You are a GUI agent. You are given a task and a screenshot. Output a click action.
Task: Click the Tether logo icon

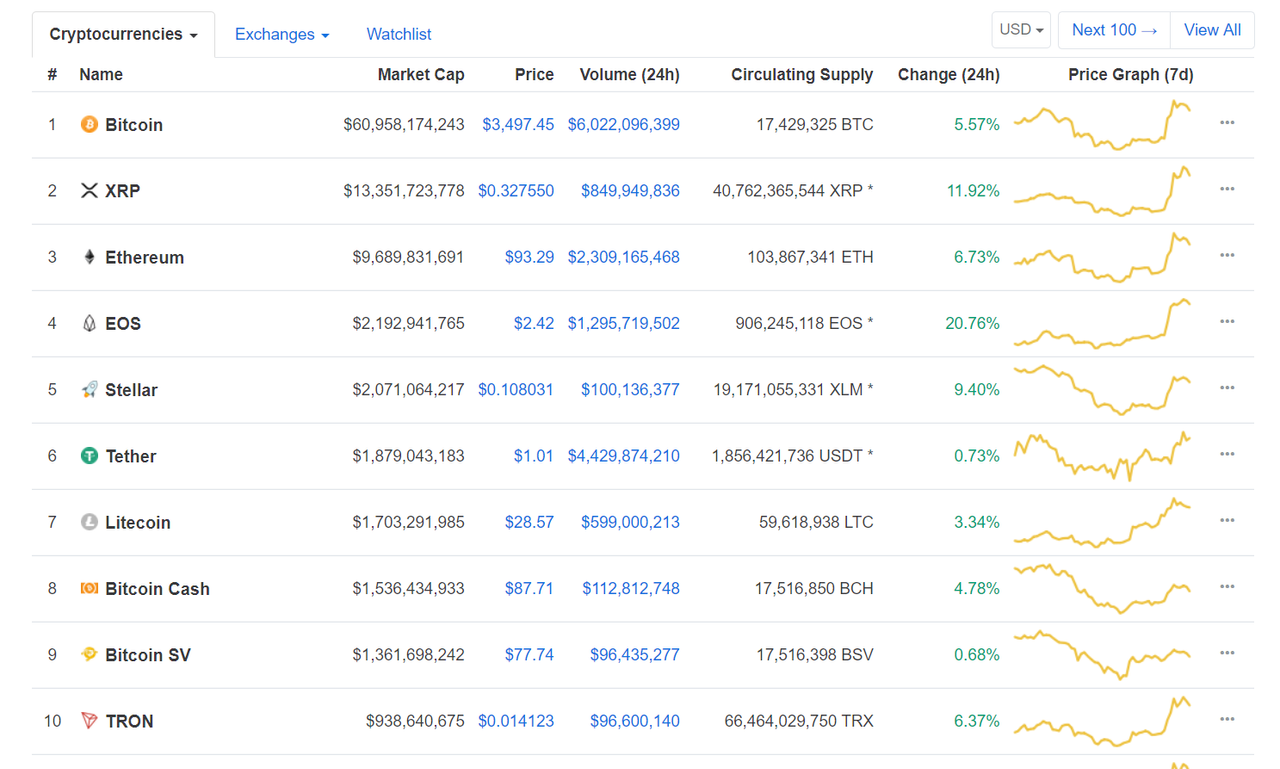[89, 456]
